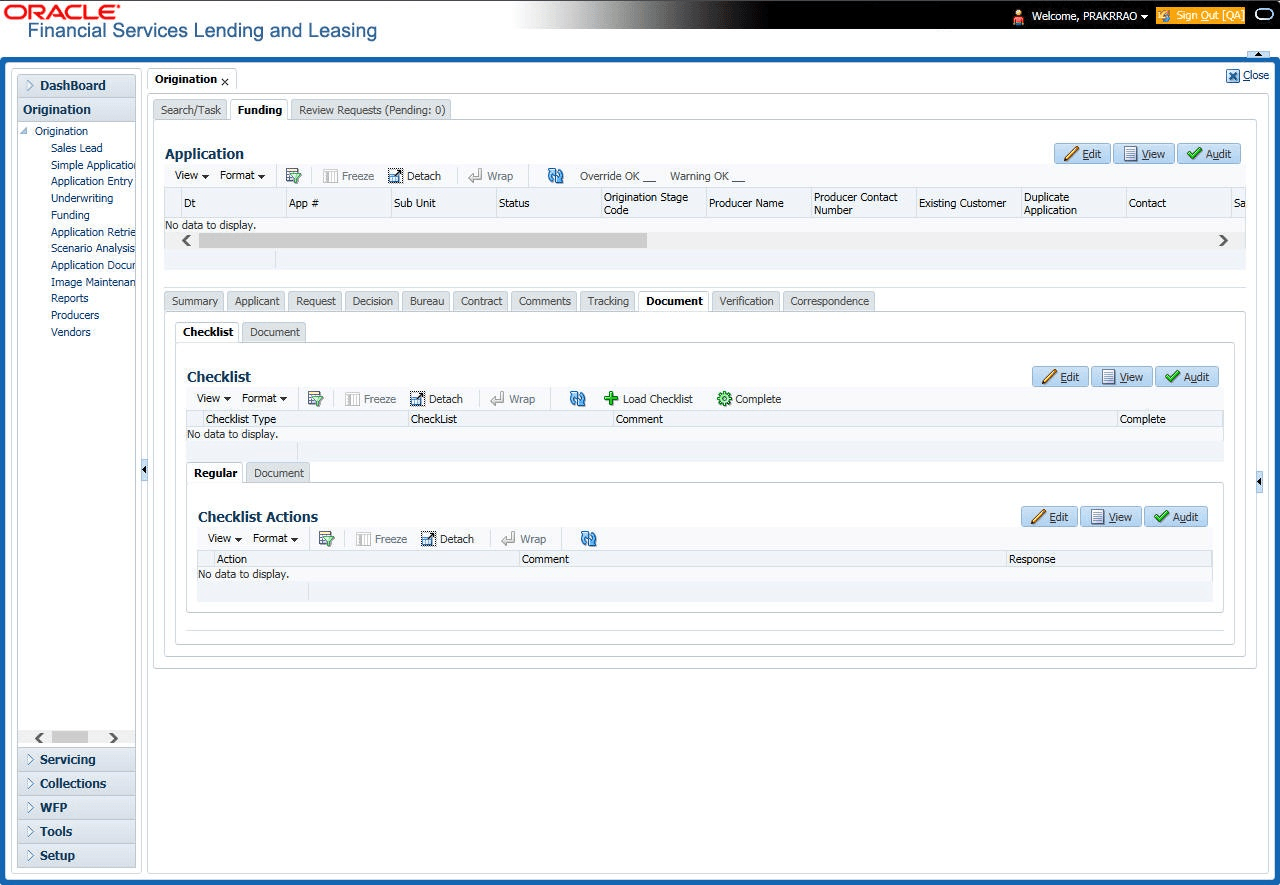Click the Response column header

click(1109, 559)
